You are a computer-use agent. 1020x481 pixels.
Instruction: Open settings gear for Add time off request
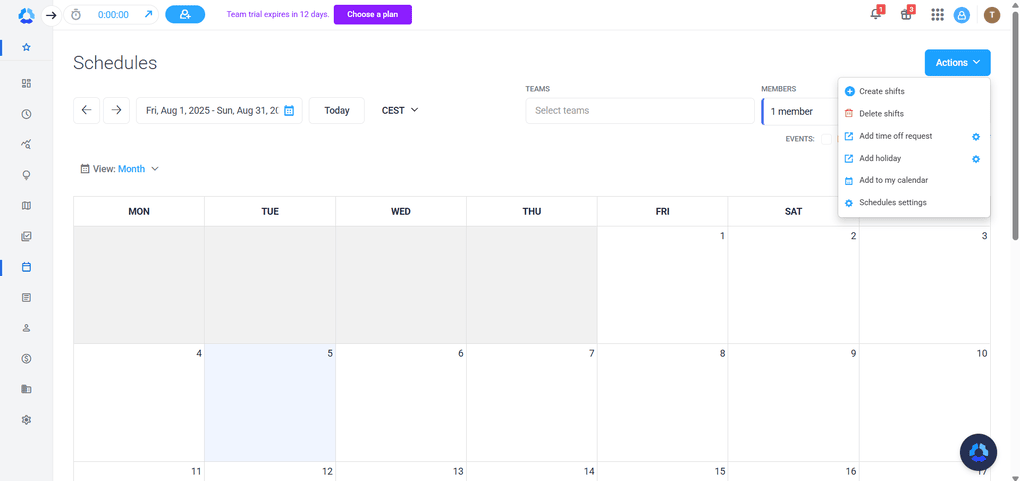coord(976,137)
